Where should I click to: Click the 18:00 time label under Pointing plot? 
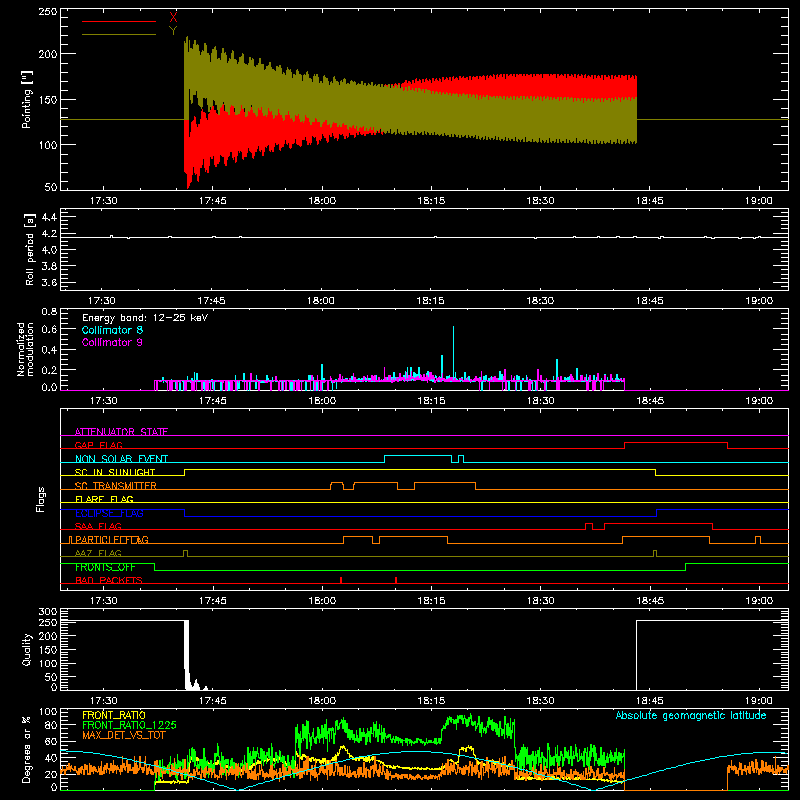pos(322,201)
